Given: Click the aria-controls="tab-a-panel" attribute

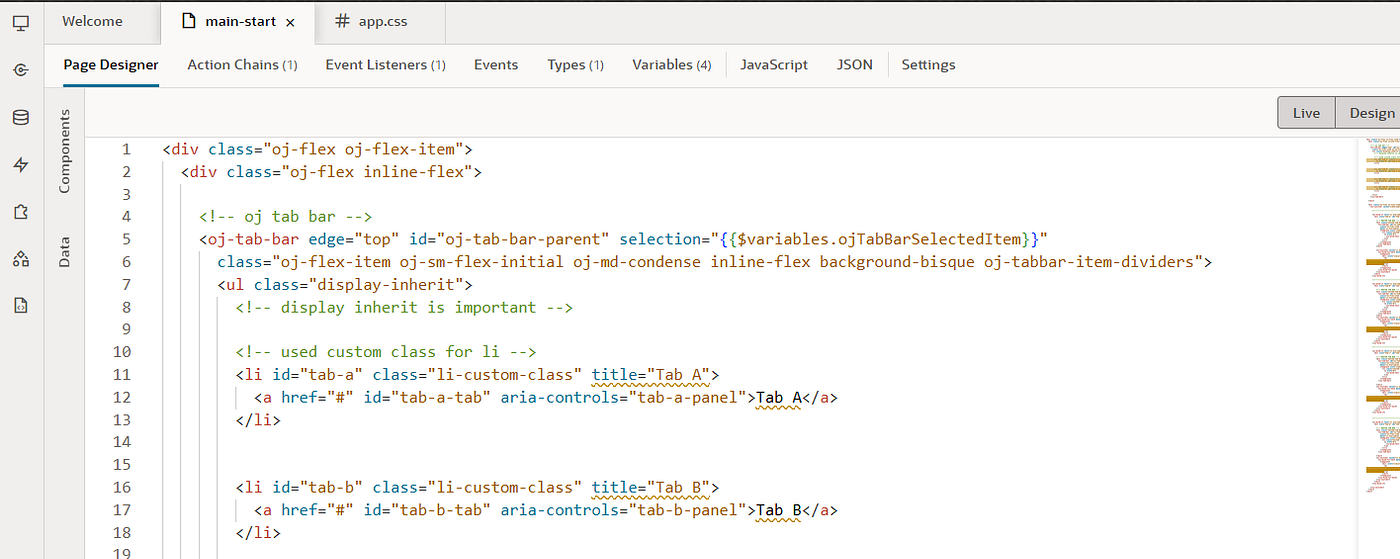Looking at the screenshot, I should [623, 397].
